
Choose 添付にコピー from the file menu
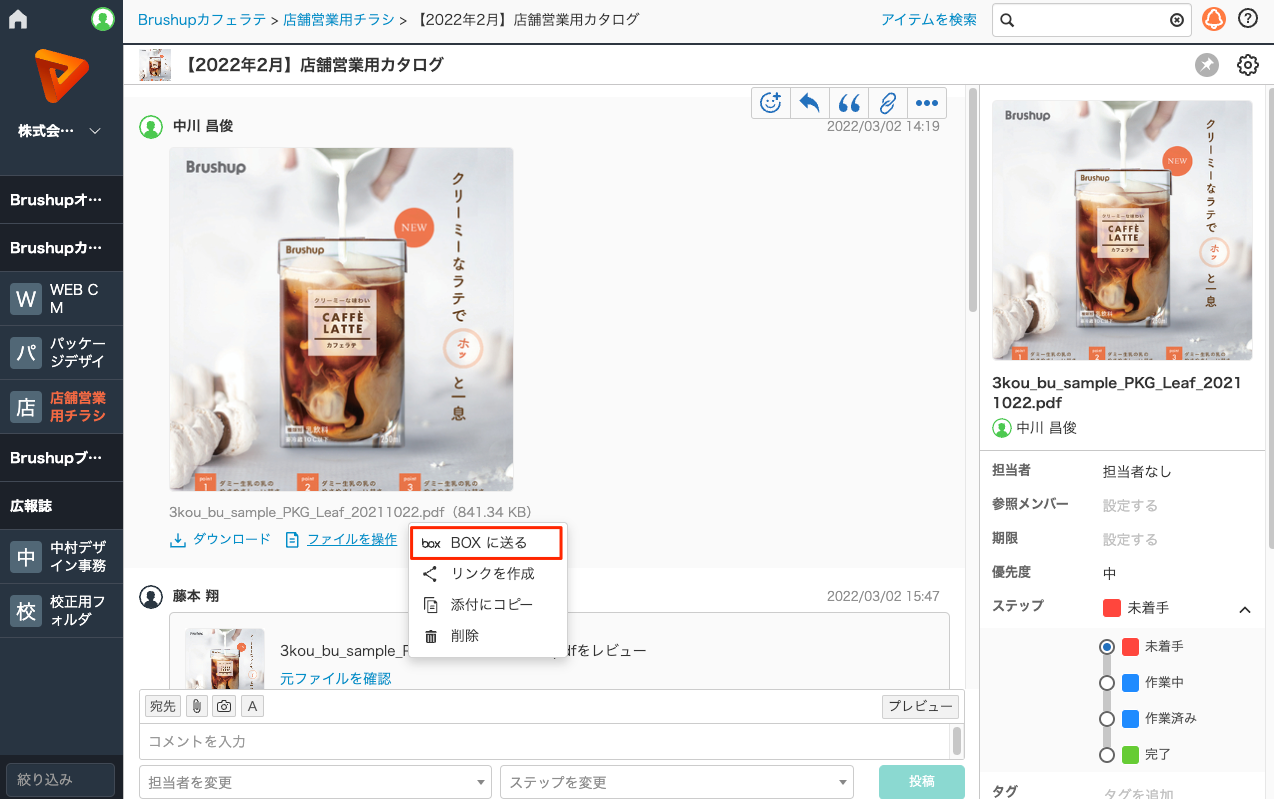(488, 605)
